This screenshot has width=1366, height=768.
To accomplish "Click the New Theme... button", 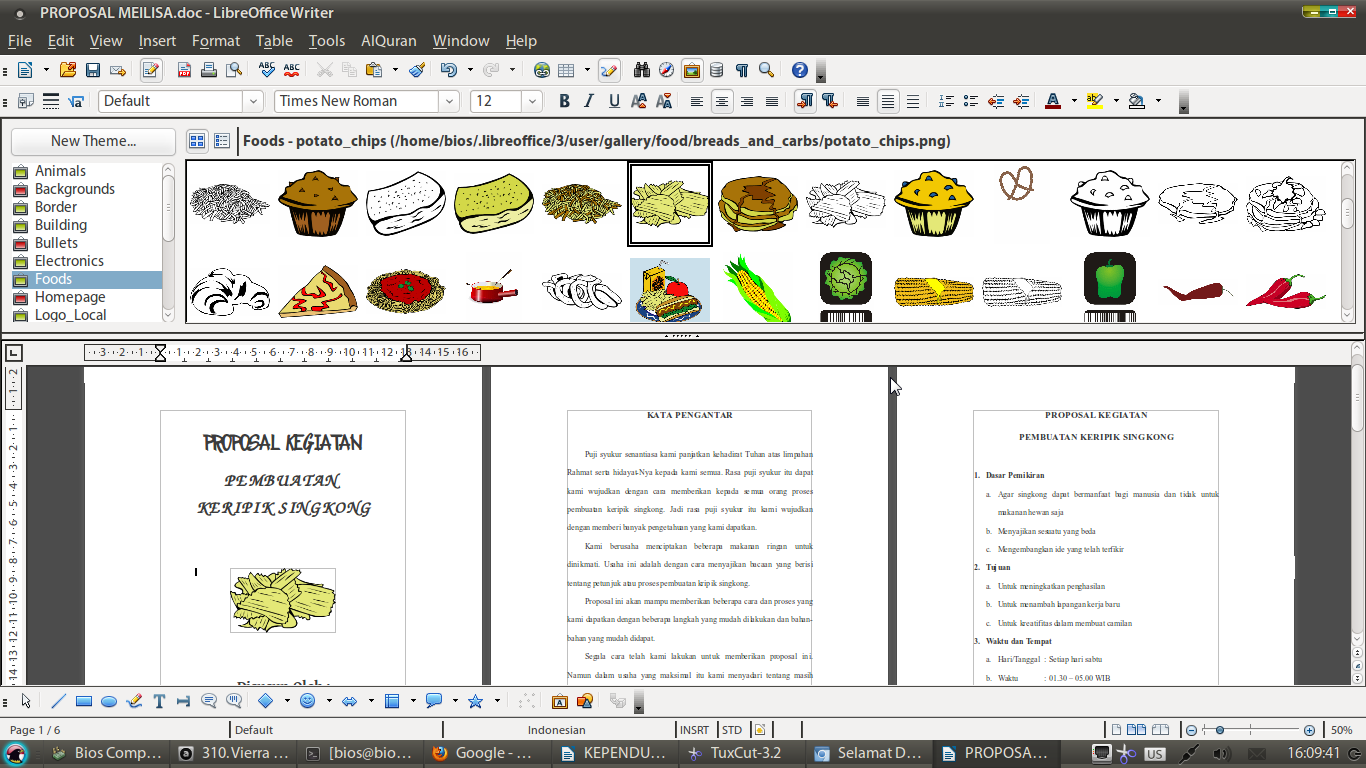I will [93, 141].
